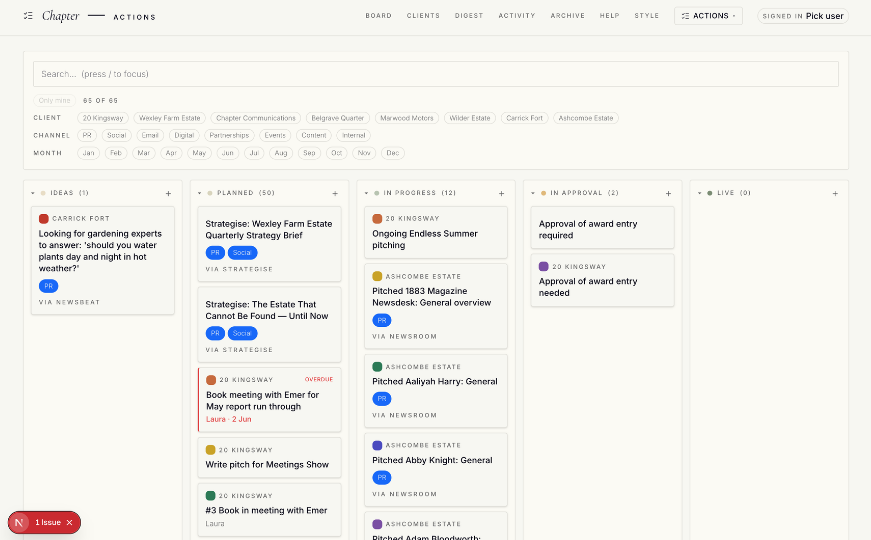
Task: Click red Carrick Fort color swatch
Action: [43, 219]
